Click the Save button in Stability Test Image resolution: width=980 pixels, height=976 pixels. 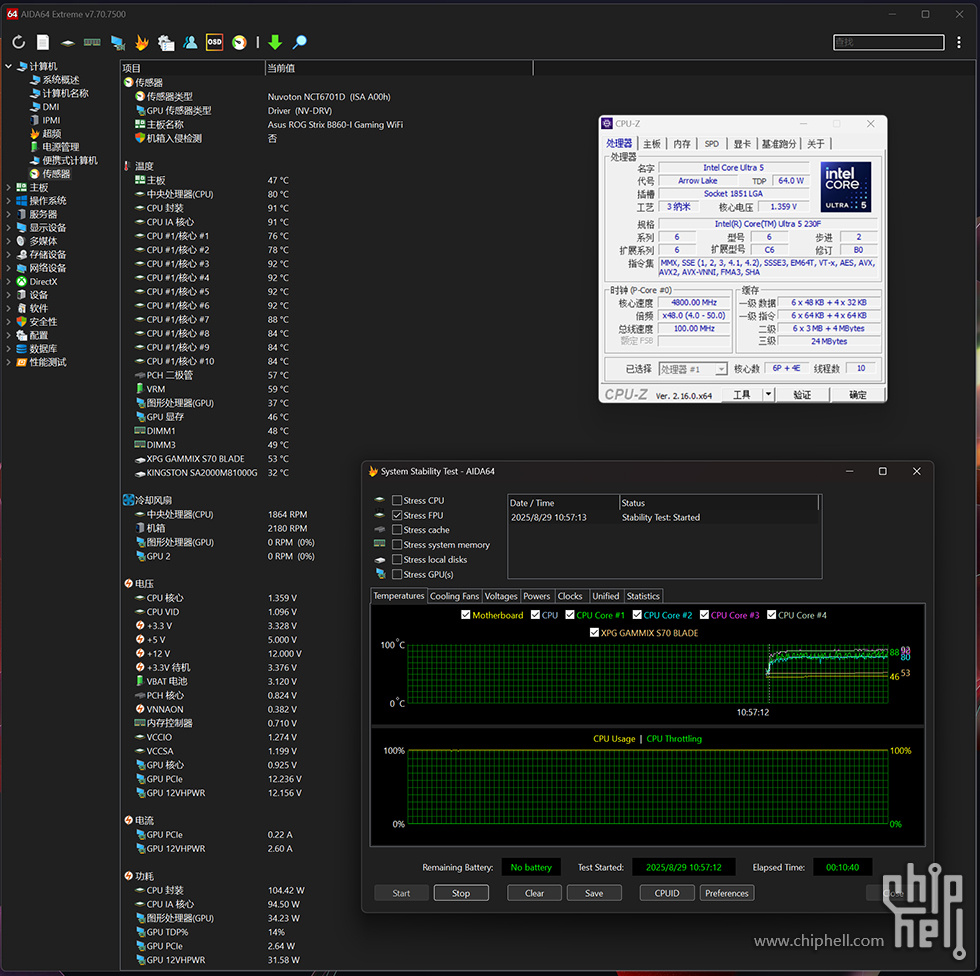tap(594, 893)
